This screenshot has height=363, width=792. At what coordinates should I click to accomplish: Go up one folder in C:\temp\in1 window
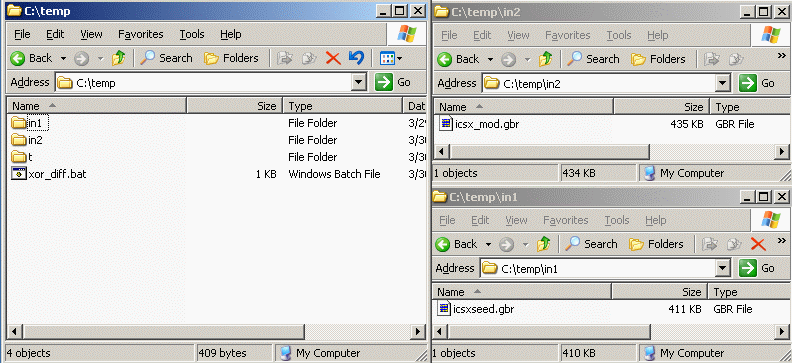[x=543, y=245]
